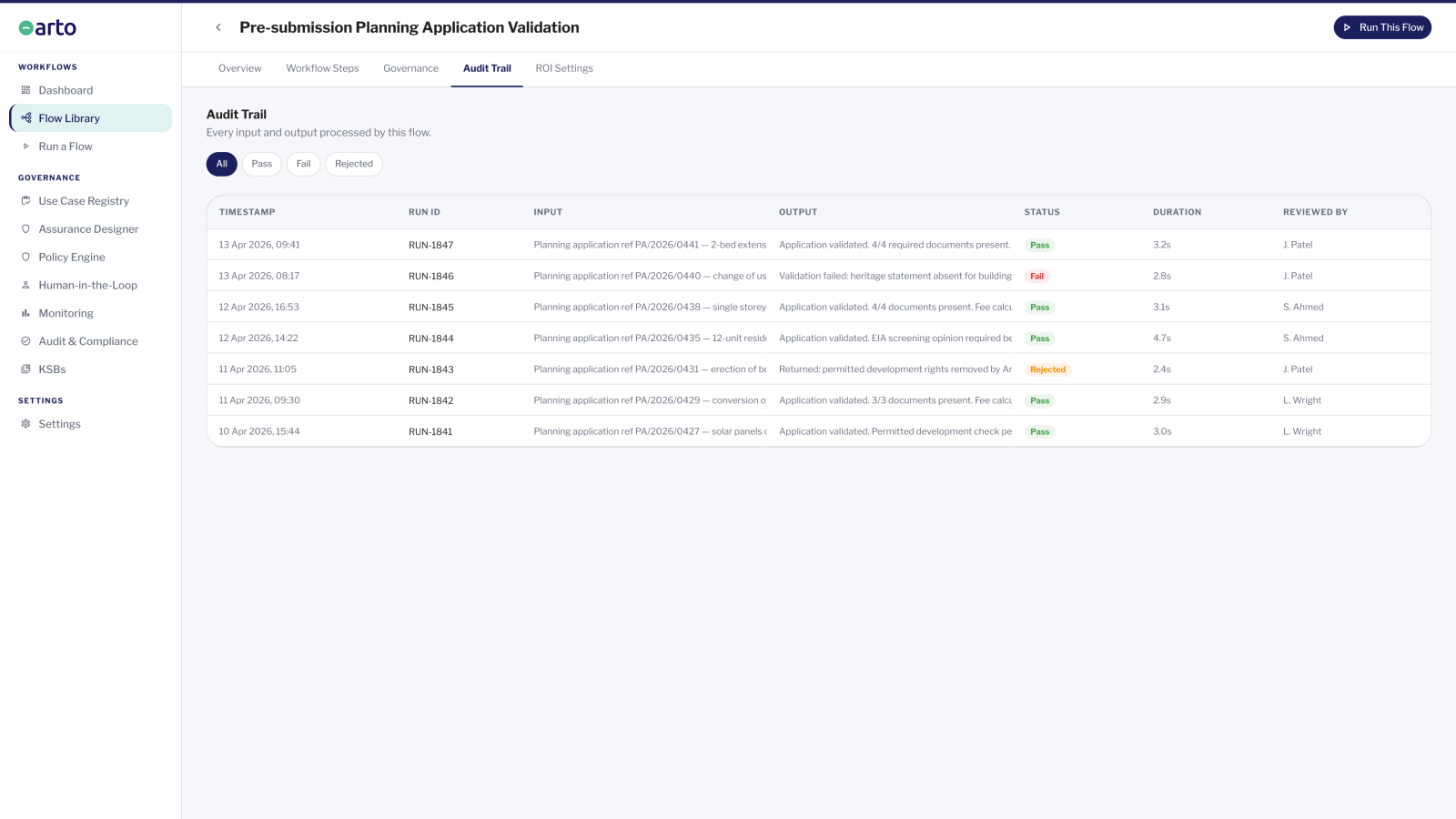1456x819 pixels.
Task: Click the Monitoring bar chart icon
Action: click(25, 313)
